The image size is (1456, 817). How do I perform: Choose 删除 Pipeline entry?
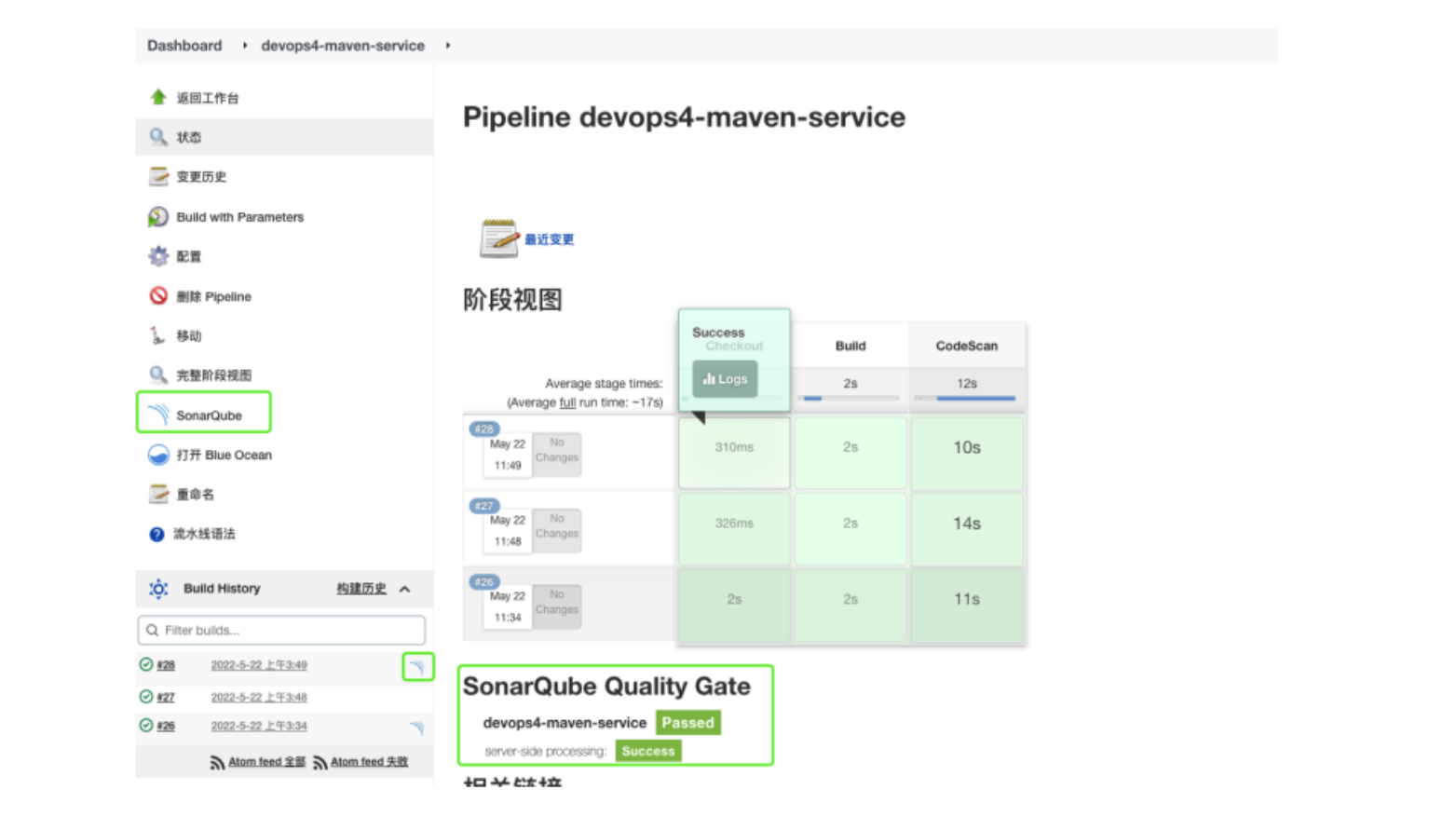(x=214, y=296)
